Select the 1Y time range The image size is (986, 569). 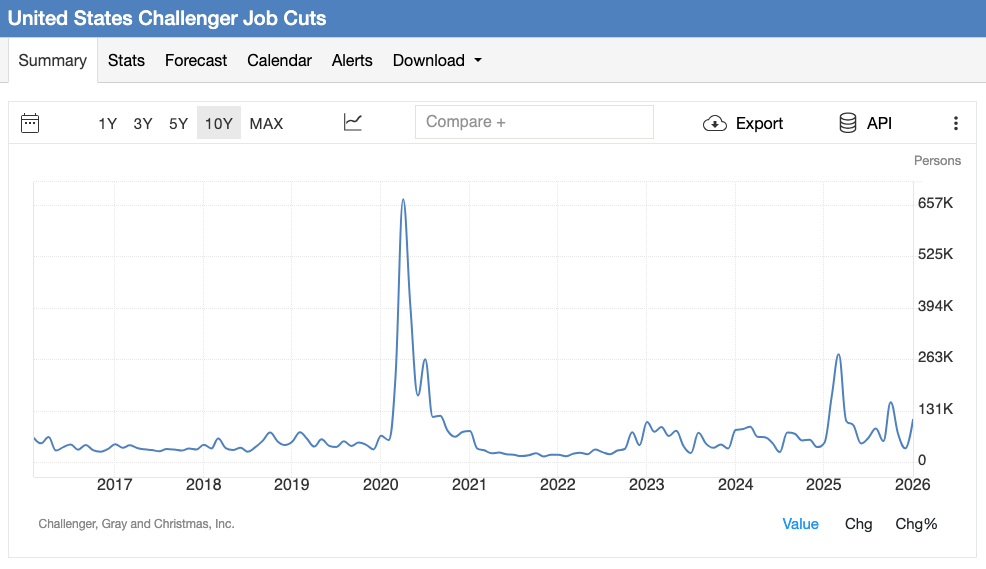tap(108, 124)
